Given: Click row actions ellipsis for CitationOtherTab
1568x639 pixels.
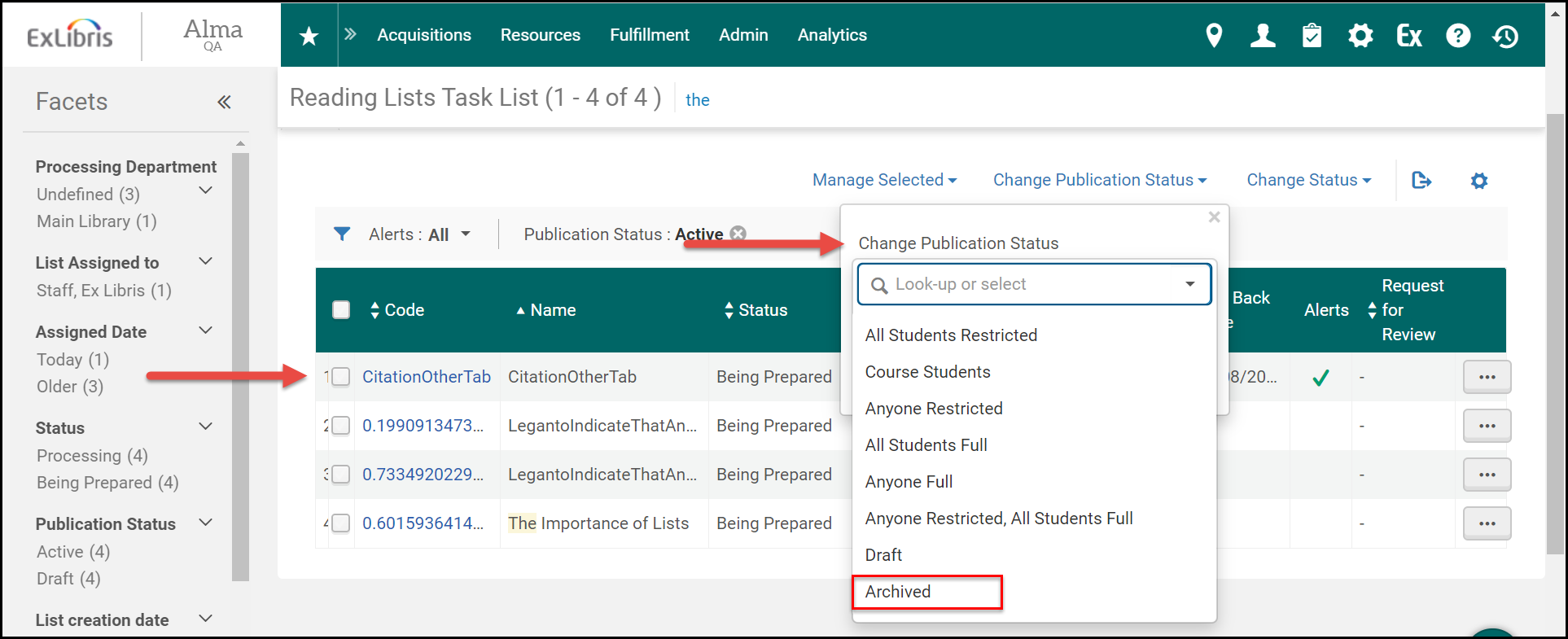Looking at the screenshot, I should (x=1487, y=377).
